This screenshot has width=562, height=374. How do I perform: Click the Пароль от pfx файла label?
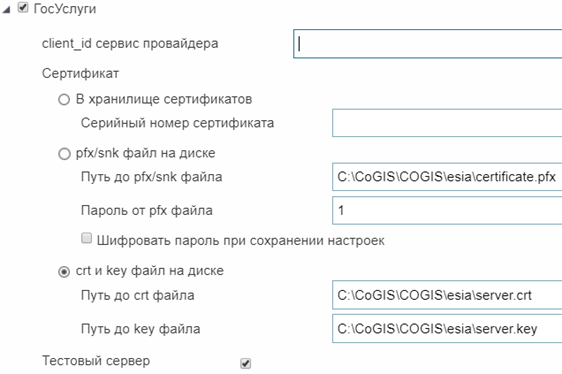pyautogui.click(x=147, y=210)
